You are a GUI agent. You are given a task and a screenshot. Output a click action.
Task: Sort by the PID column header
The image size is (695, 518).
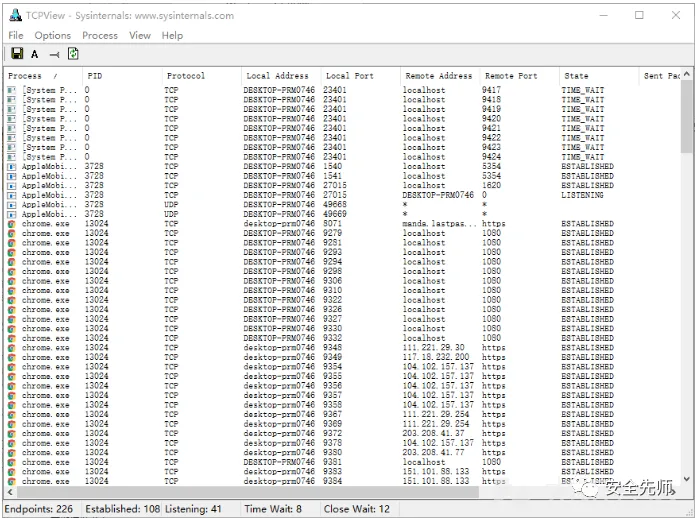click(x=122, y=76)
